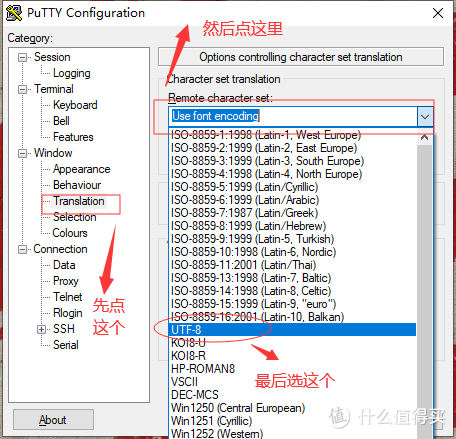Select Proxy category
This screenshot has width=456, height=439.
66,281
